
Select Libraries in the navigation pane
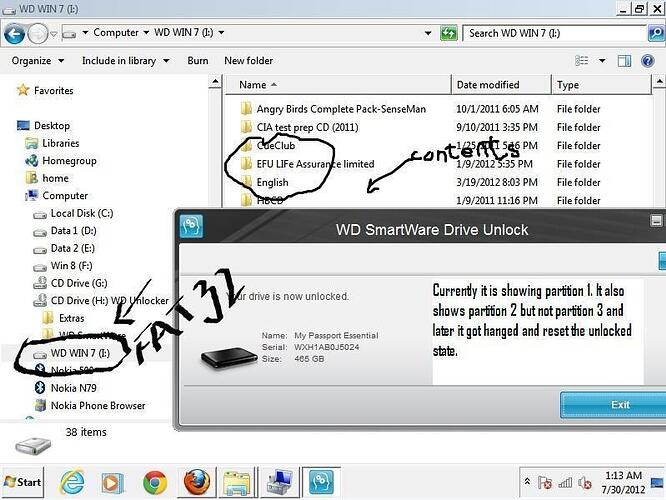point(52,143)
